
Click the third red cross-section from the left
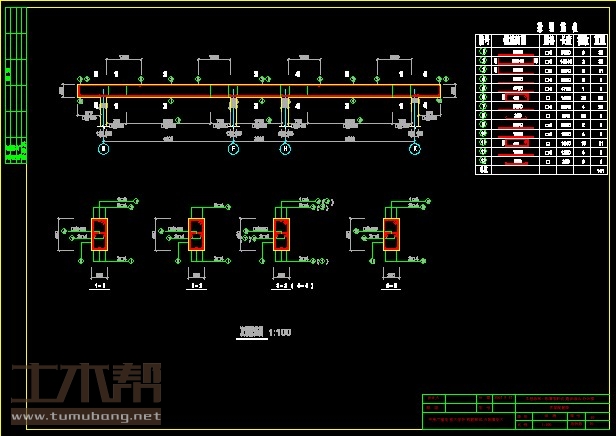[x=281, y=234]
